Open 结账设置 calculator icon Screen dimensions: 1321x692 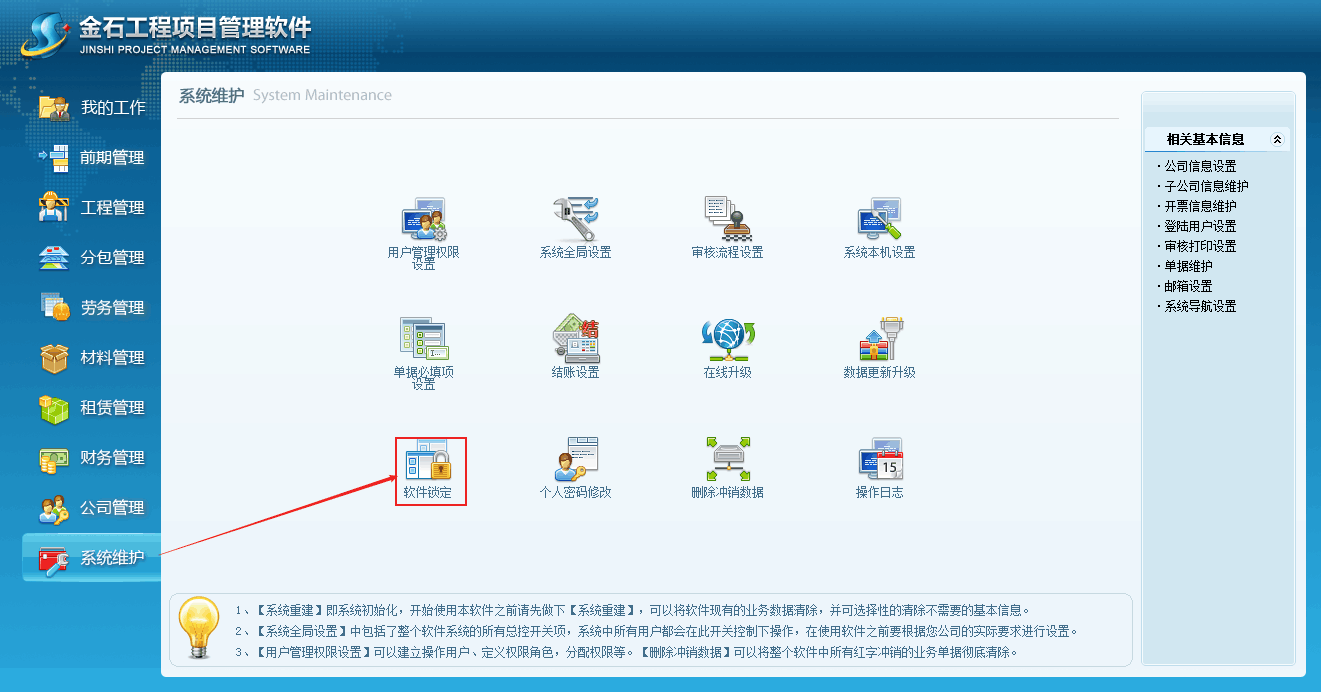[575, 340]
